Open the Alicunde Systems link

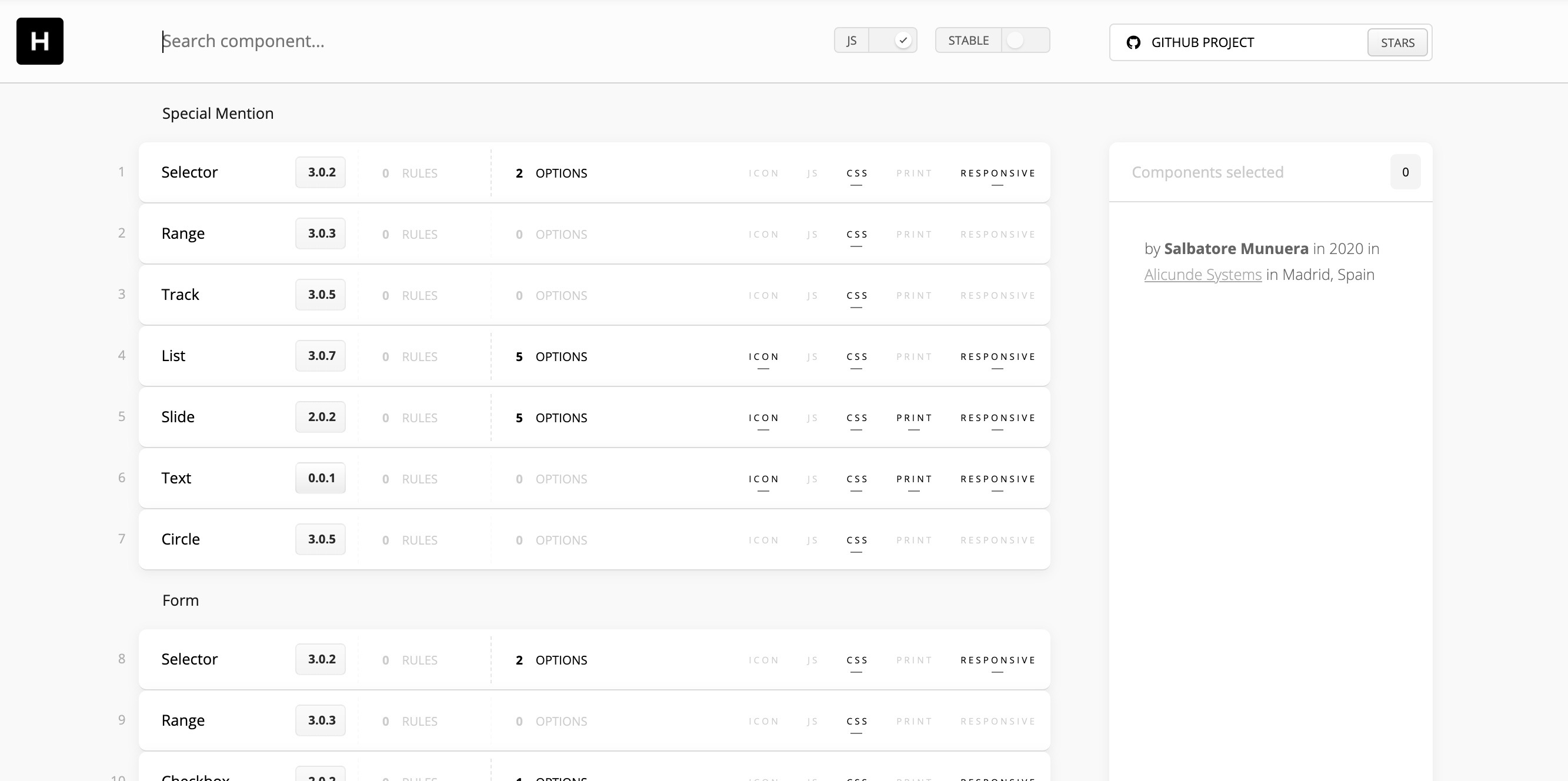[x=1202, y=275]
